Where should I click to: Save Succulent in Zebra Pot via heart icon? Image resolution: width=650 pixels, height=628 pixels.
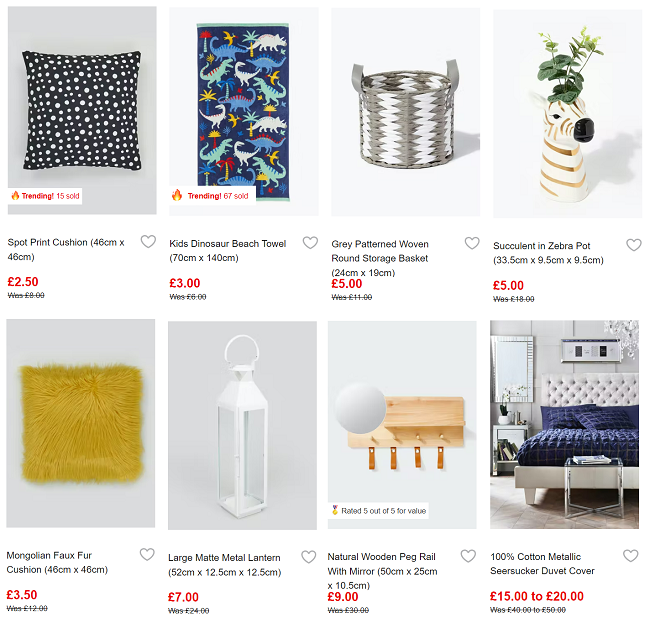point(634,245)
